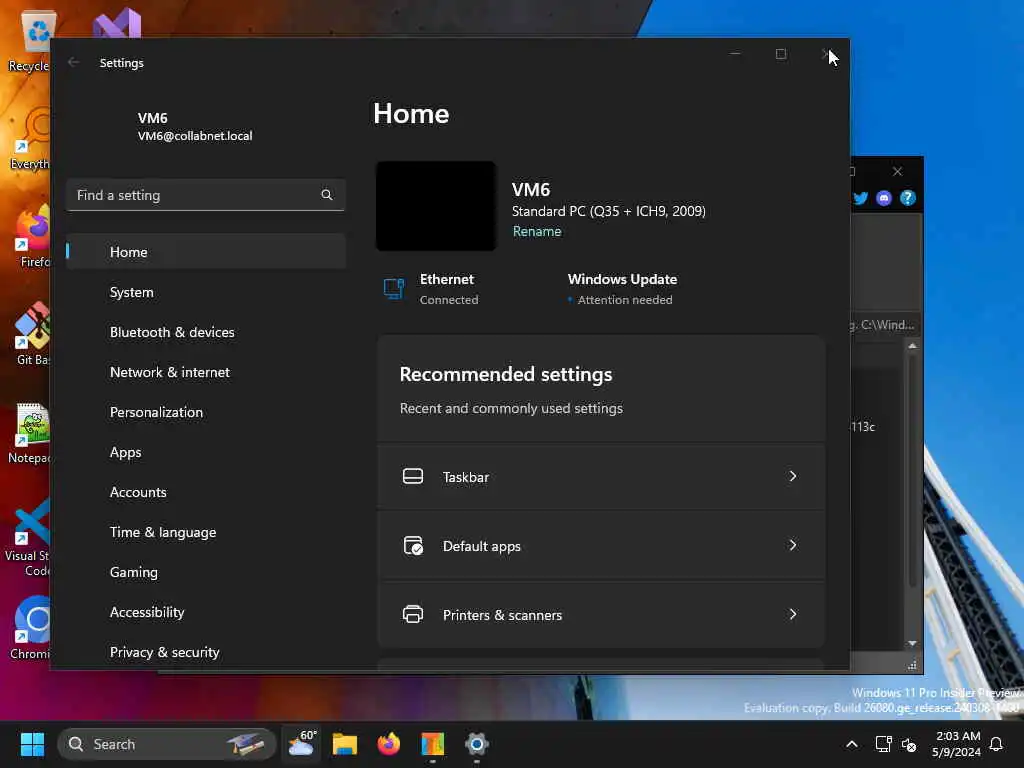The width and height of the screenshot is (1024, 768).
Task: Open the colorful tiles app on taskbar
Action: click(432, 744)
